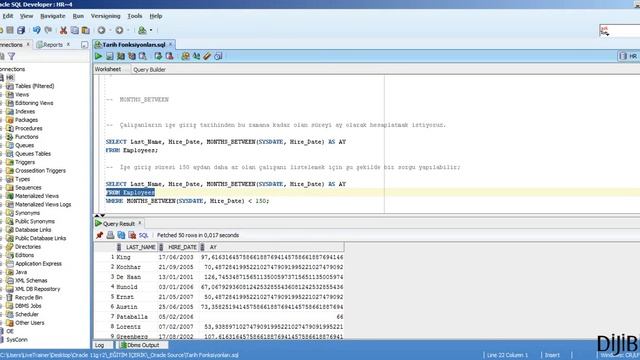
Task: Click the Autotrace icon
Action: pos(132,56)
